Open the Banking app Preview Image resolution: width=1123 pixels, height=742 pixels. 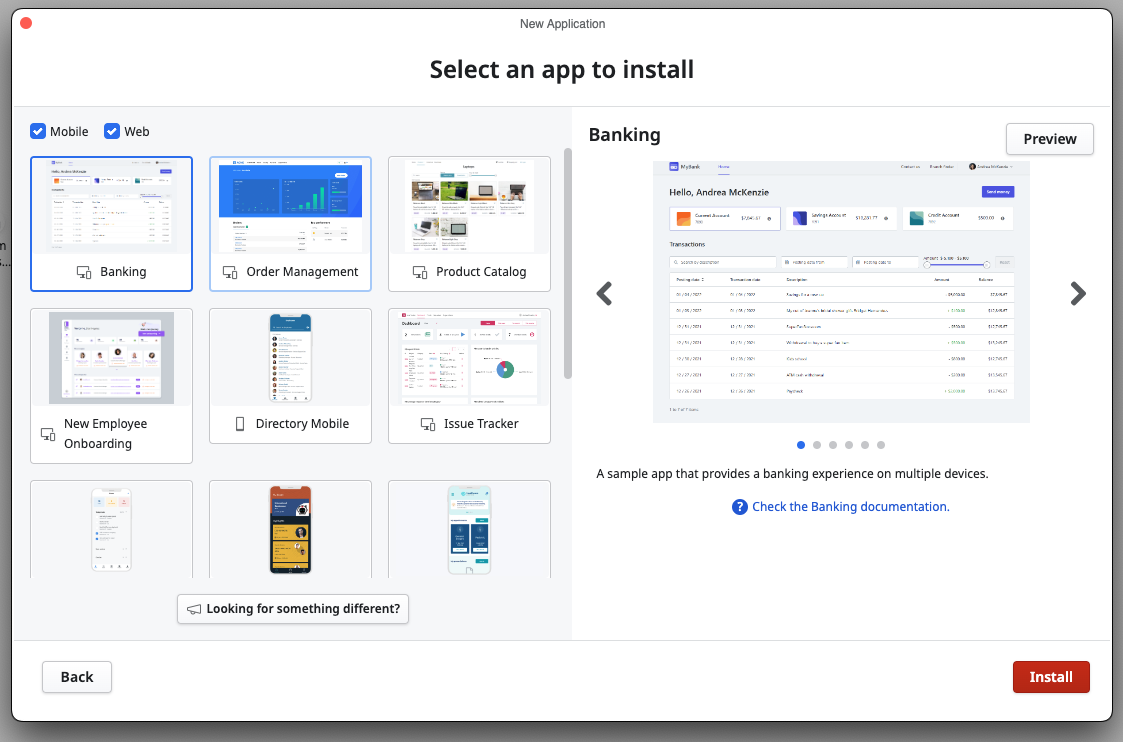pos(1049,139)
